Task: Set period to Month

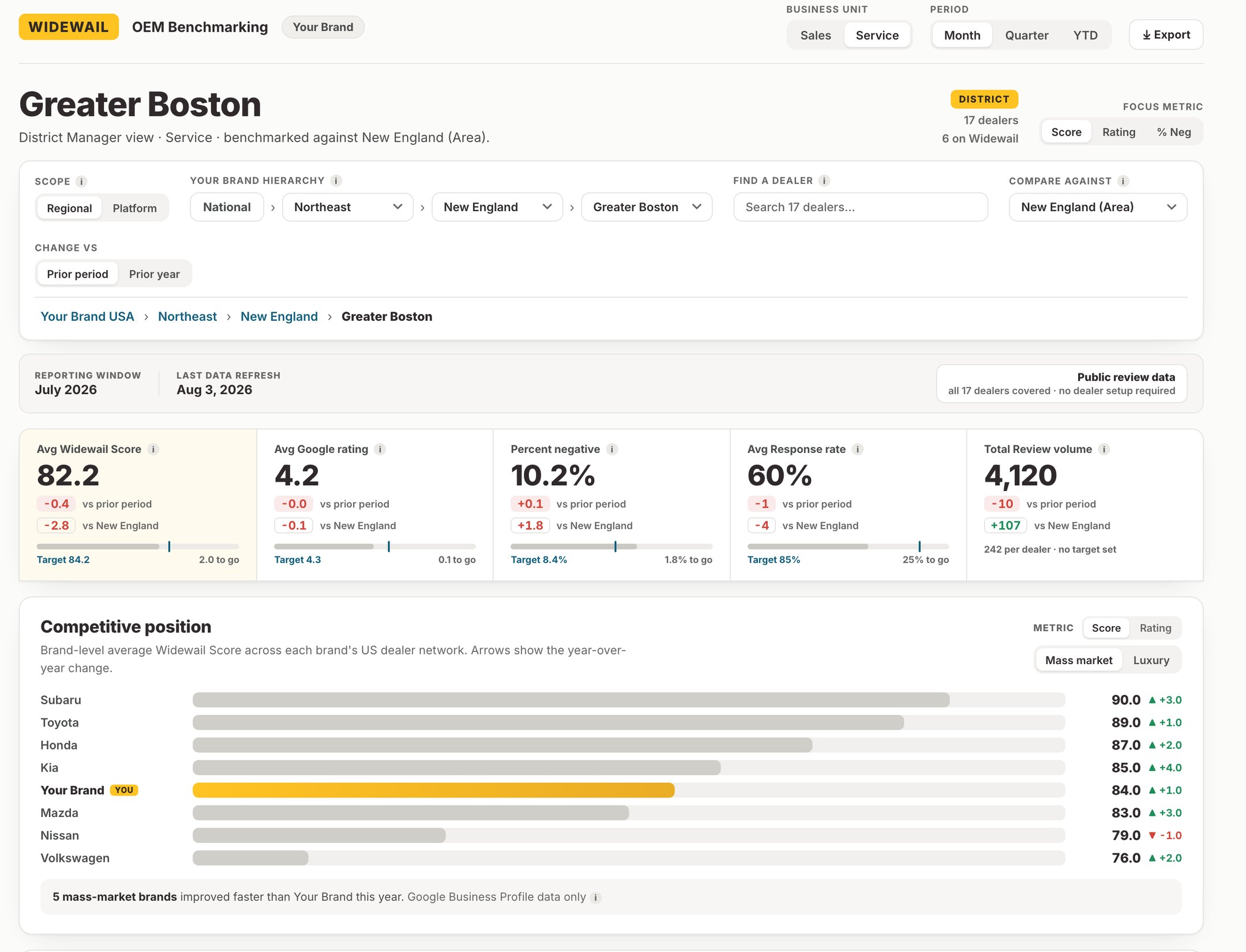Action: click(x=962, y=35)
